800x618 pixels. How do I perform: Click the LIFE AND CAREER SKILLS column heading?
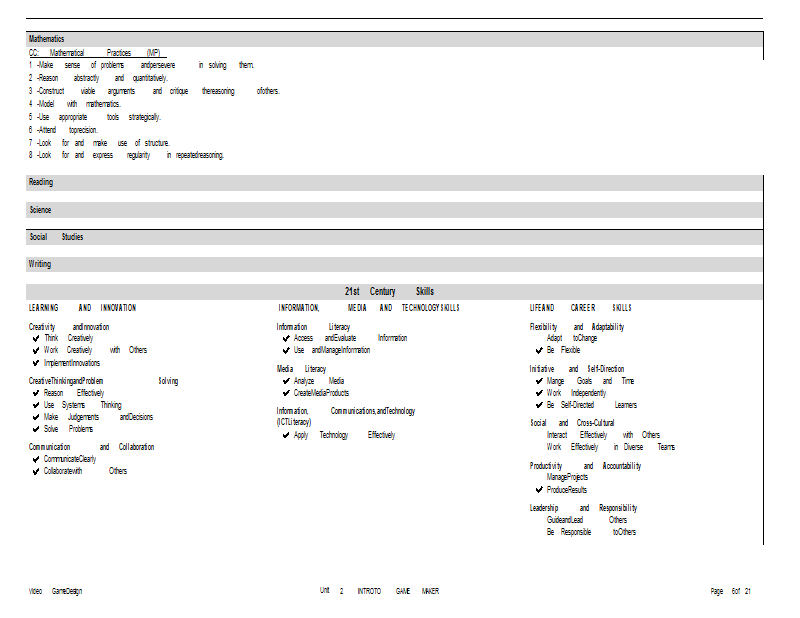pos(581,308)
